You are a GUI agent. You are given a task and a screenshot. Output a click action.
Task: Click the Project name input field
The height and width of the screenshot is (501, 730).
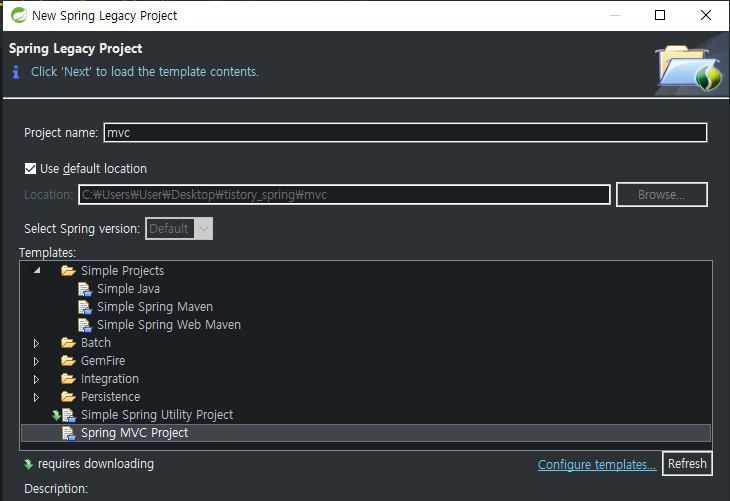tap(405, 133)
